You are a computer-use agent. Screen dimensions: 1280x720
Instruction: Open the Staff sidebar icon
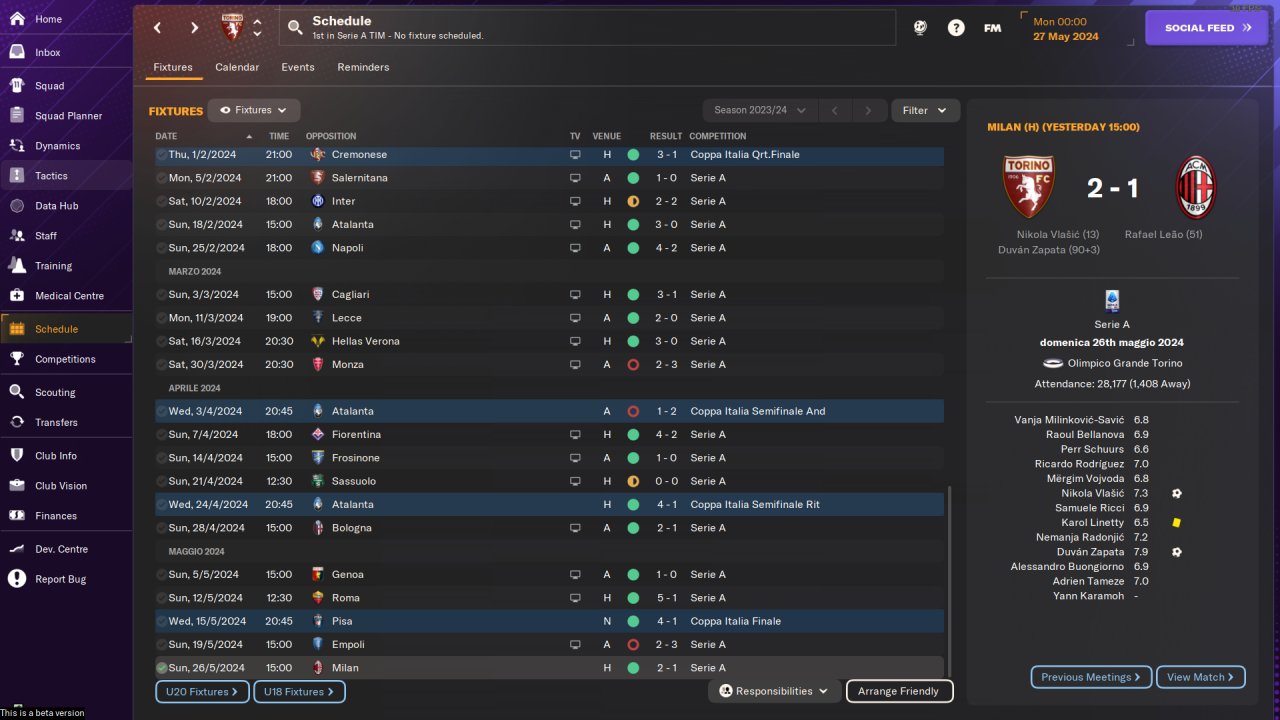[x=17, y=235]
